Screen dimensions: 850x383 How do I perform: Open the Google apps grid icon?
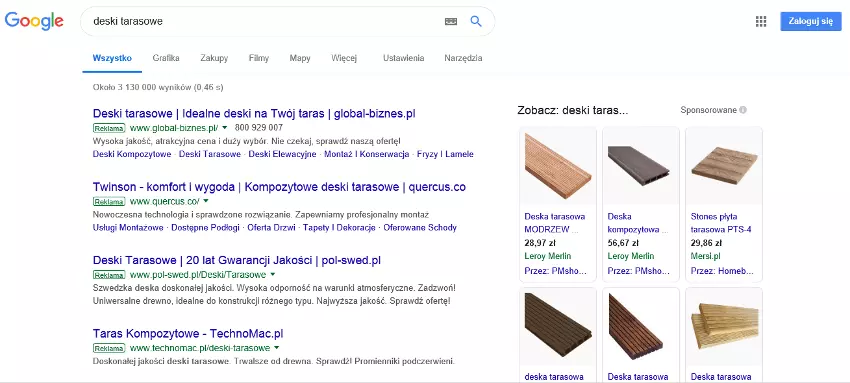761,21
